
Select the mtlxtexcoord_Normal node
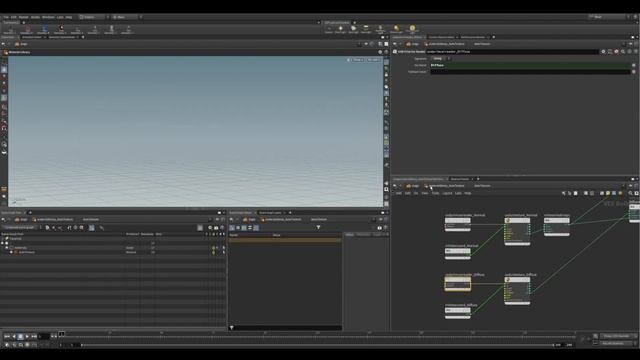pyautogui.click(x=458, y=253)
